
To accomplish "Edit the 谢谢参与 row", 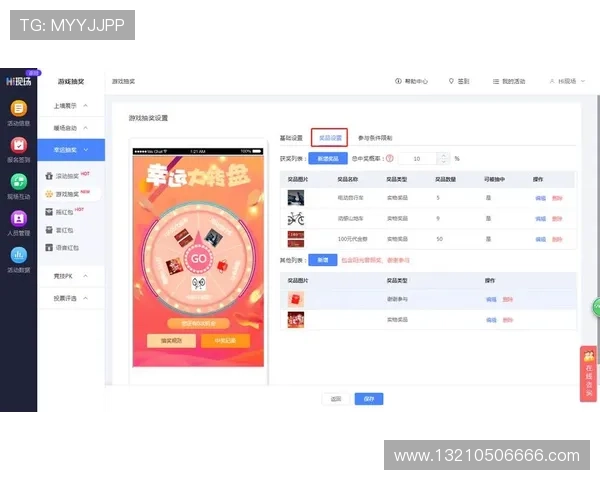I will [x=491, y=299].
